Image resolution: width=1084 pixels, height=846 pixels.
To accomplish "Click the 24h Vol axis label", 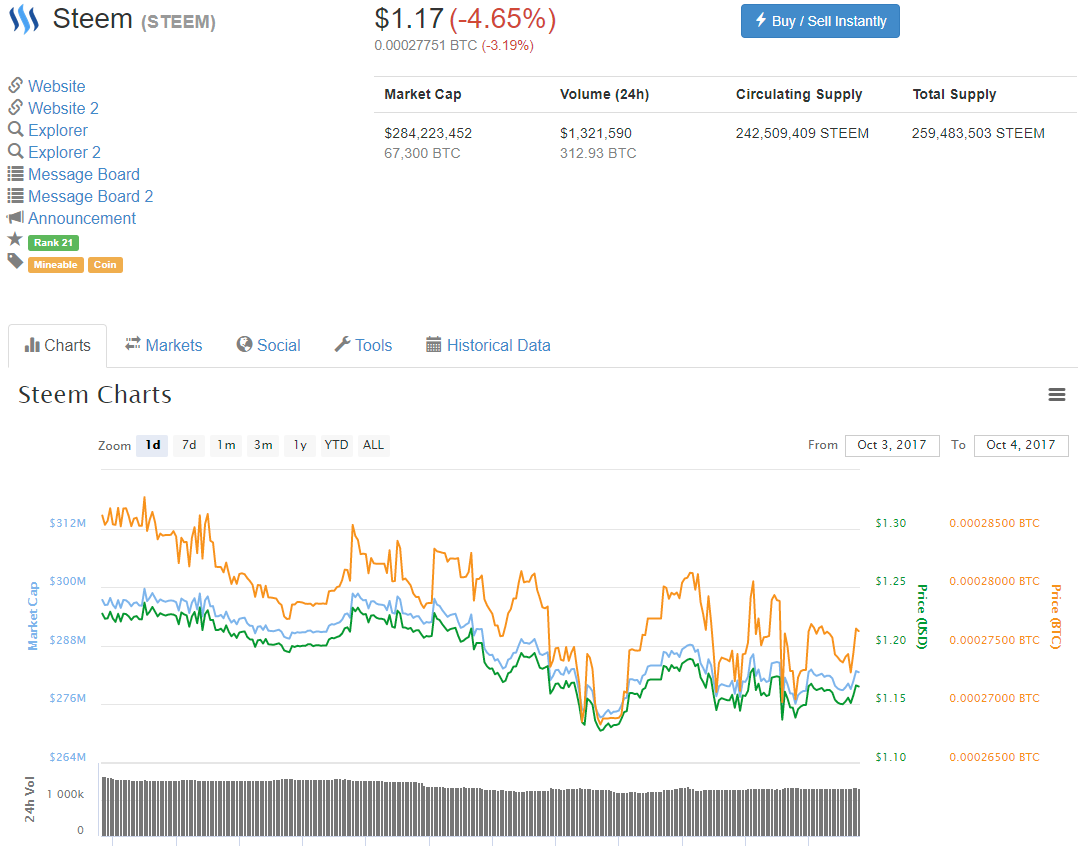I will coord(30,799).
